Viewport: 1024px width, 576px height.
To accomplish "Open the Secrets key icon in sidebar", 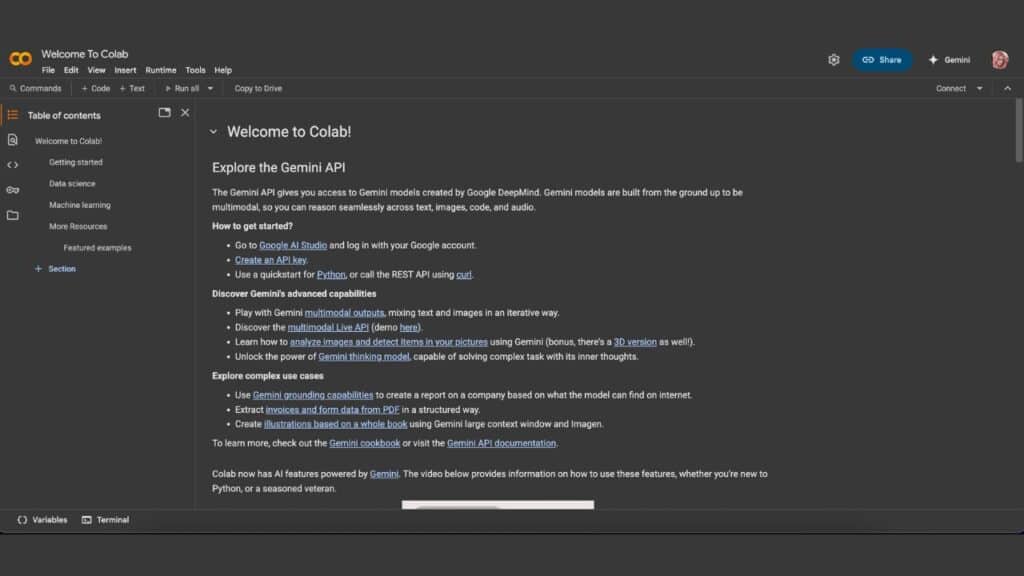I will pyautogui.click(x=12, y=190).
